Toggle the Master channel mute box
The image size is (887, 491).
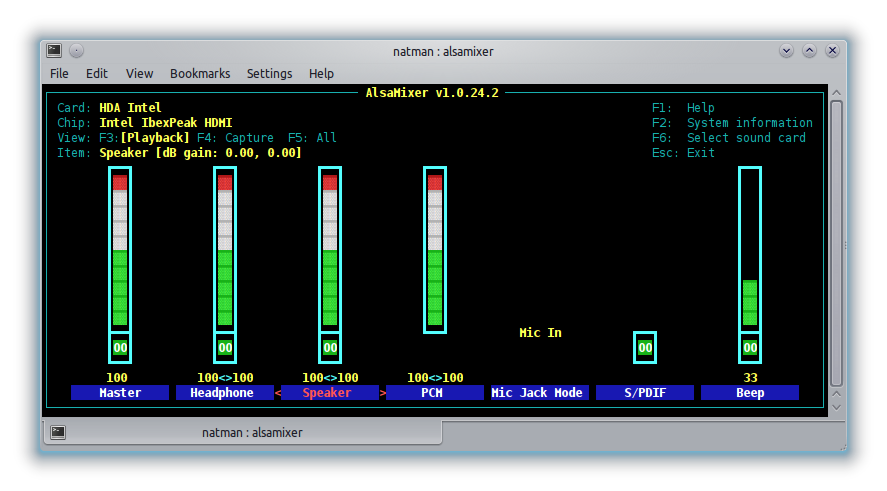click(x=120, y=348)
